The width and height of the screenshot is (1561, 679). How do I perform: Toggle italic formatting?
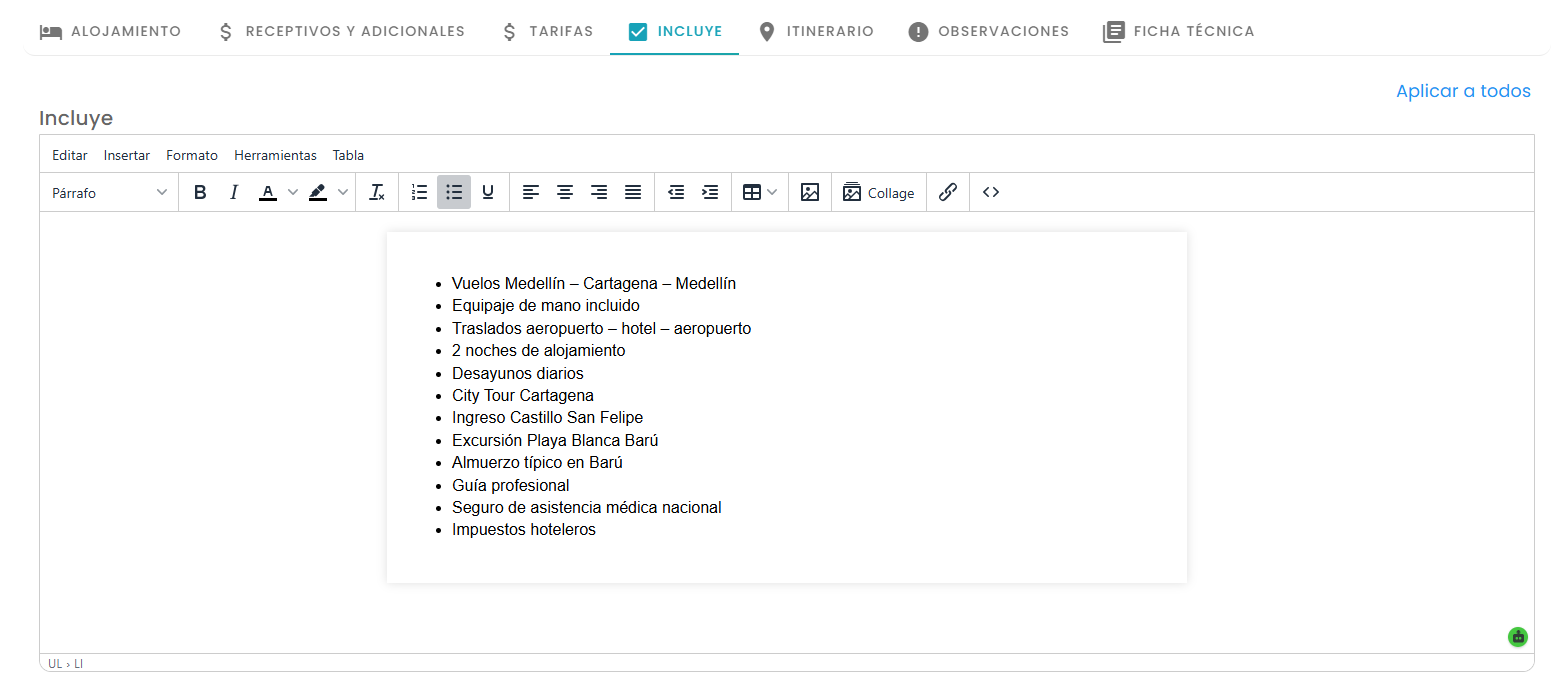pos(234,192)
